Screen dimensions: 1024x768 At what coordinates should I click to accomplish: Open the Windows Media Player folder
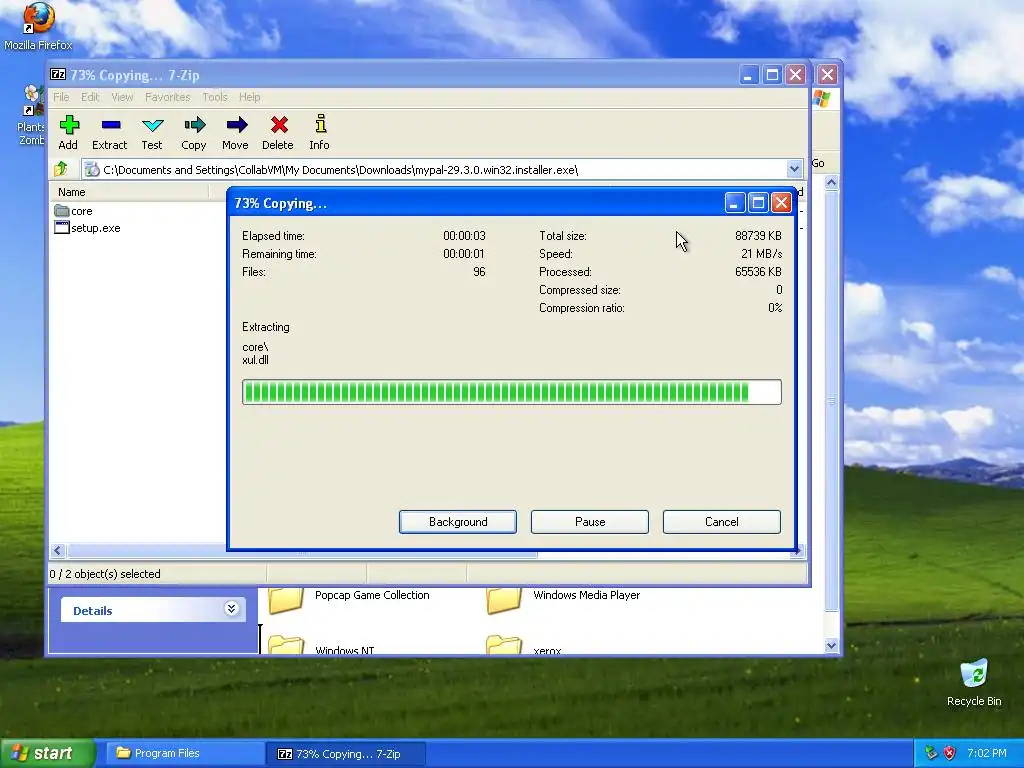564,598
